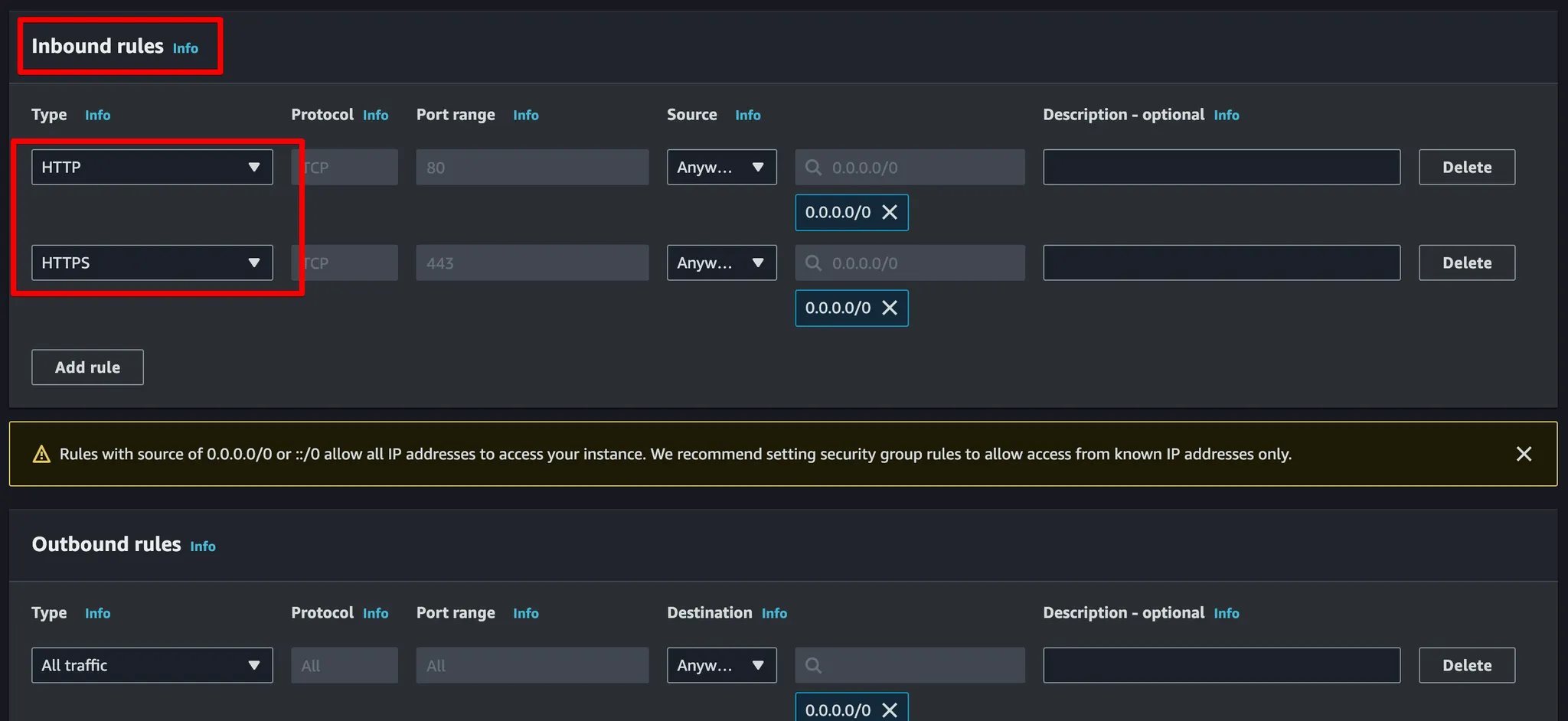Open Info link beside Inbound rules heading

click(x=185, y=48)
